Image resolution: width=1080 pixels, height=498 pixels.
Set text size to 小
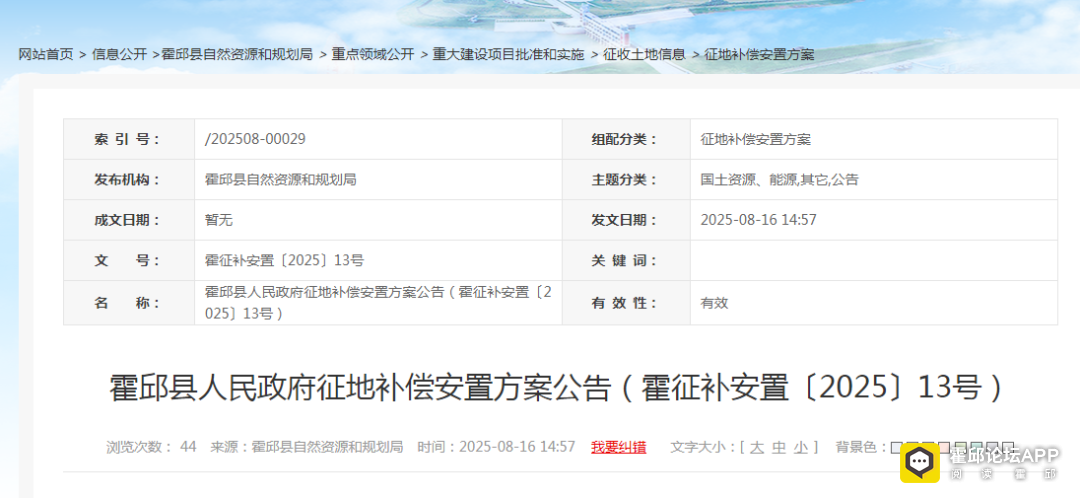click(801, 447)
